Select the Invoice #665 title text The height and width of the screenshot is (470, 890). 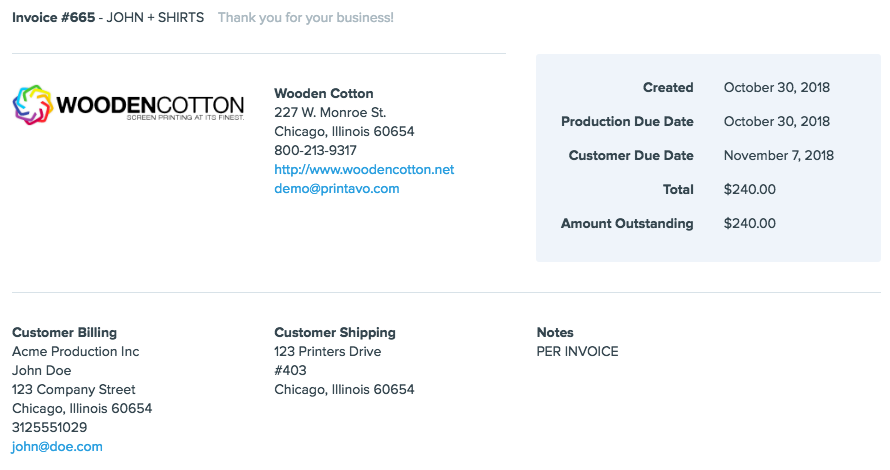(53, 18)
